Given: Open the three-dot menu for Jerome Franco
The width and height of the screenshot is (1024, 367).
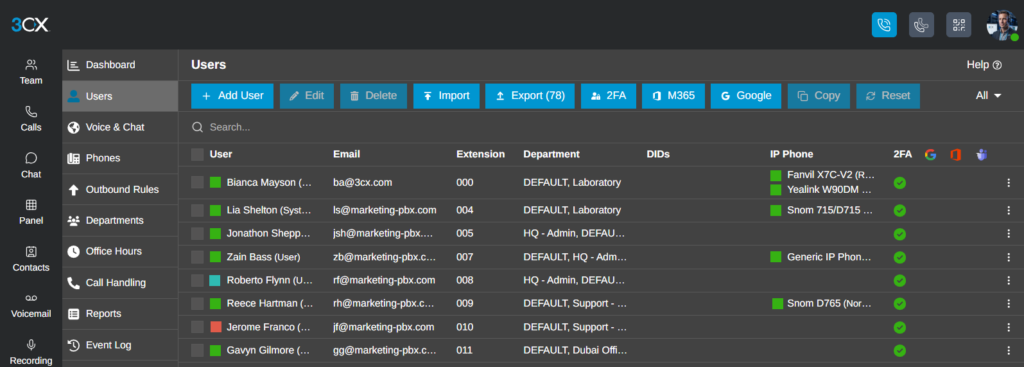Looking at the screenshot, I should [x=1008, y=327].
